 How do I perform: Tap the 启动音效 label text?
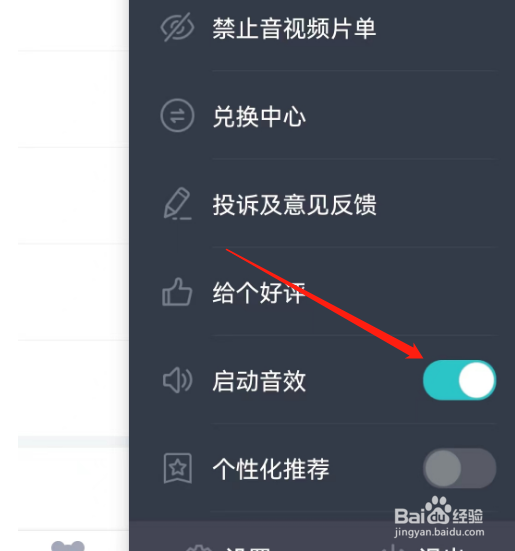[x=259, y=381]
